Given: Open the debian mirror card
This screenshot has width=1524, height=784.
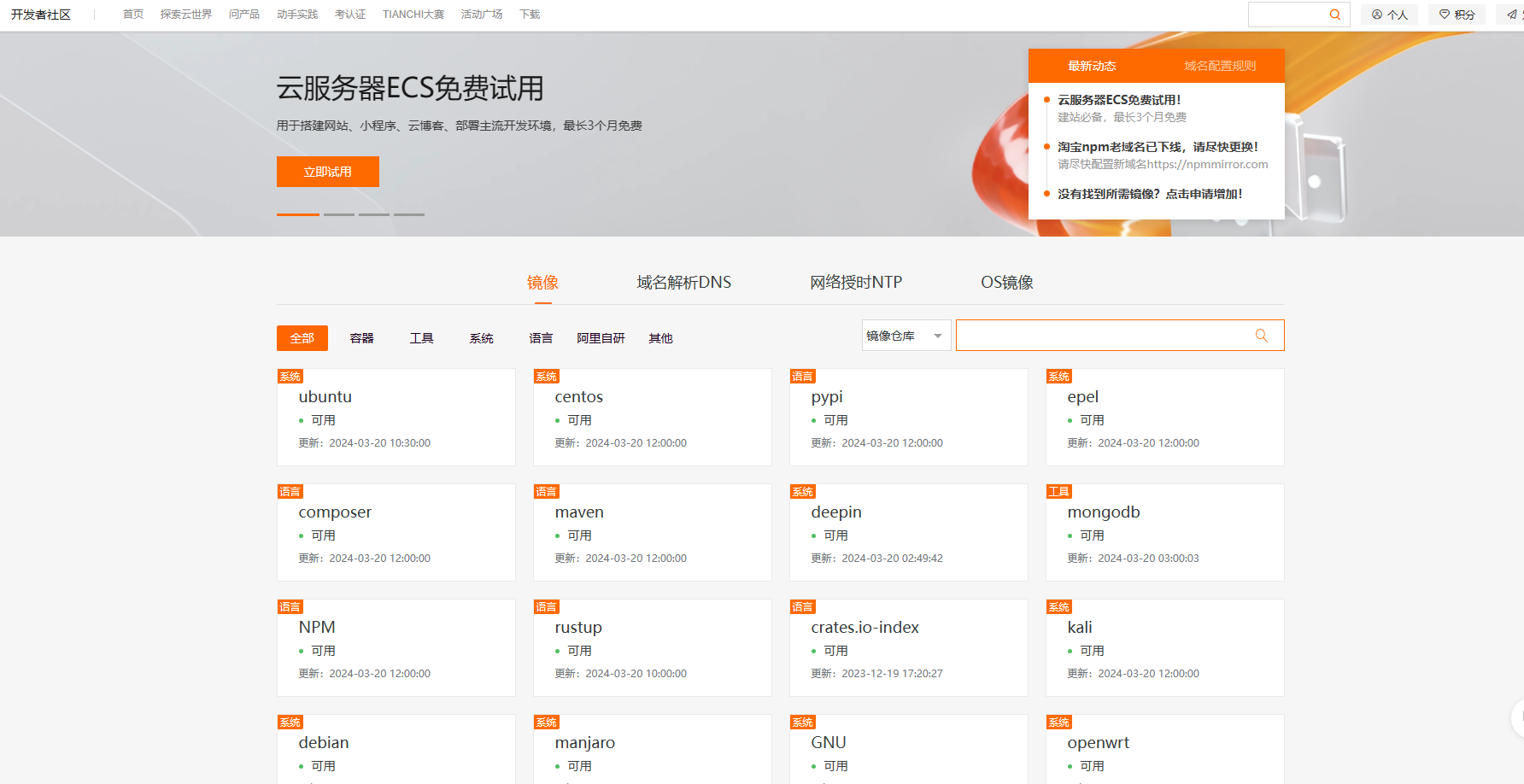Looking at the screenshot, I should click(x=396, y=750).
